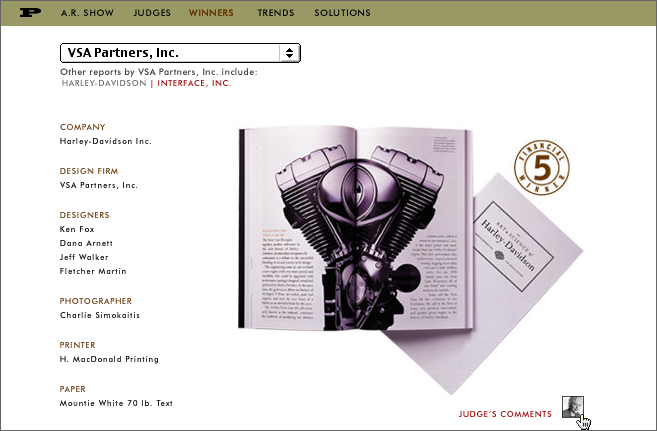
Task: Click the PAPER heading
Action: [72, 389]
